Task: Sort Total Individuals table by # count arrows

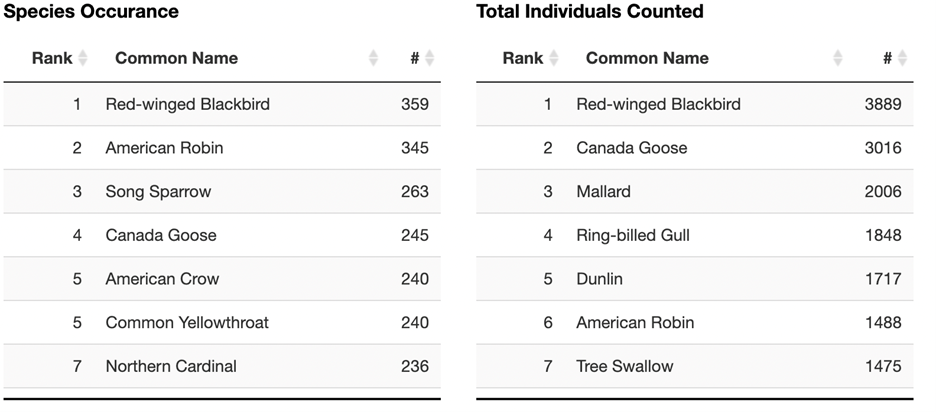Action: [x=903, y=59]
